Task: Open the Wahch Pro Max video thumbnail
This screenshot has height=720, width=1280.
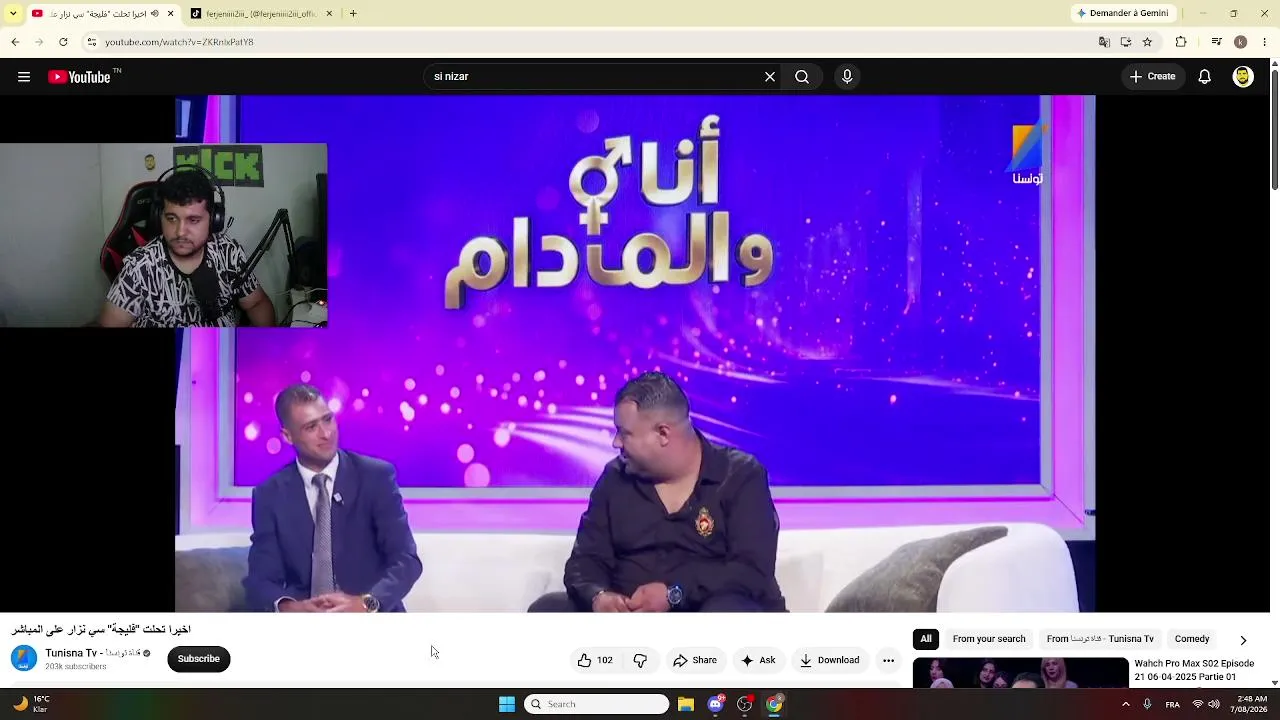Action: pos(1020,672)
